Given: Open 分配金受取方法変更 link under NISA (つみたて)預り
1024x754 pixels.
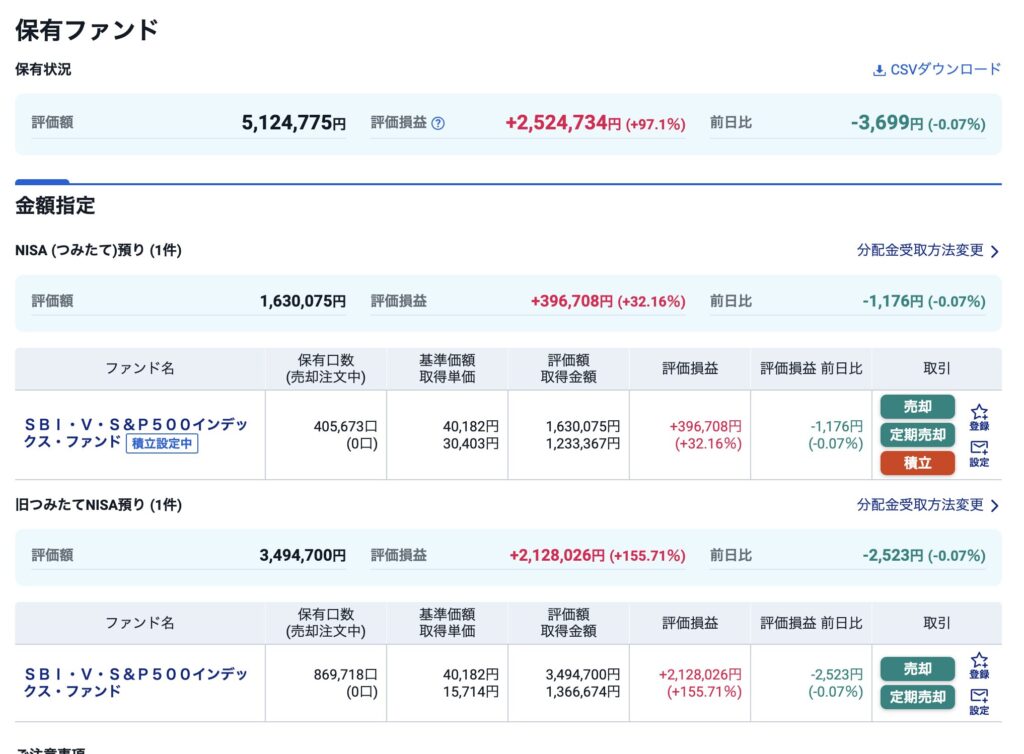Looking at the screenshot, I should [x=920, y=250].
